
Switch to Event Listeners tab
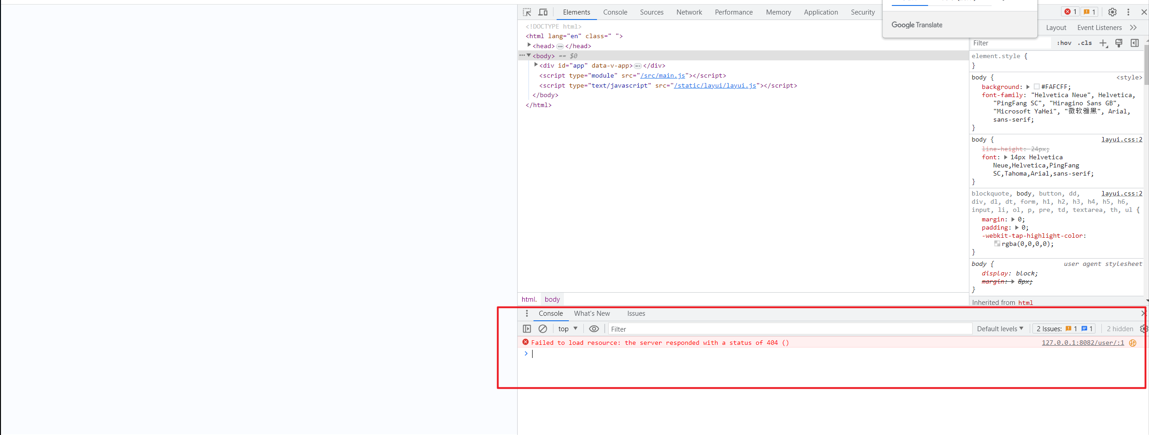(1099, 28)
